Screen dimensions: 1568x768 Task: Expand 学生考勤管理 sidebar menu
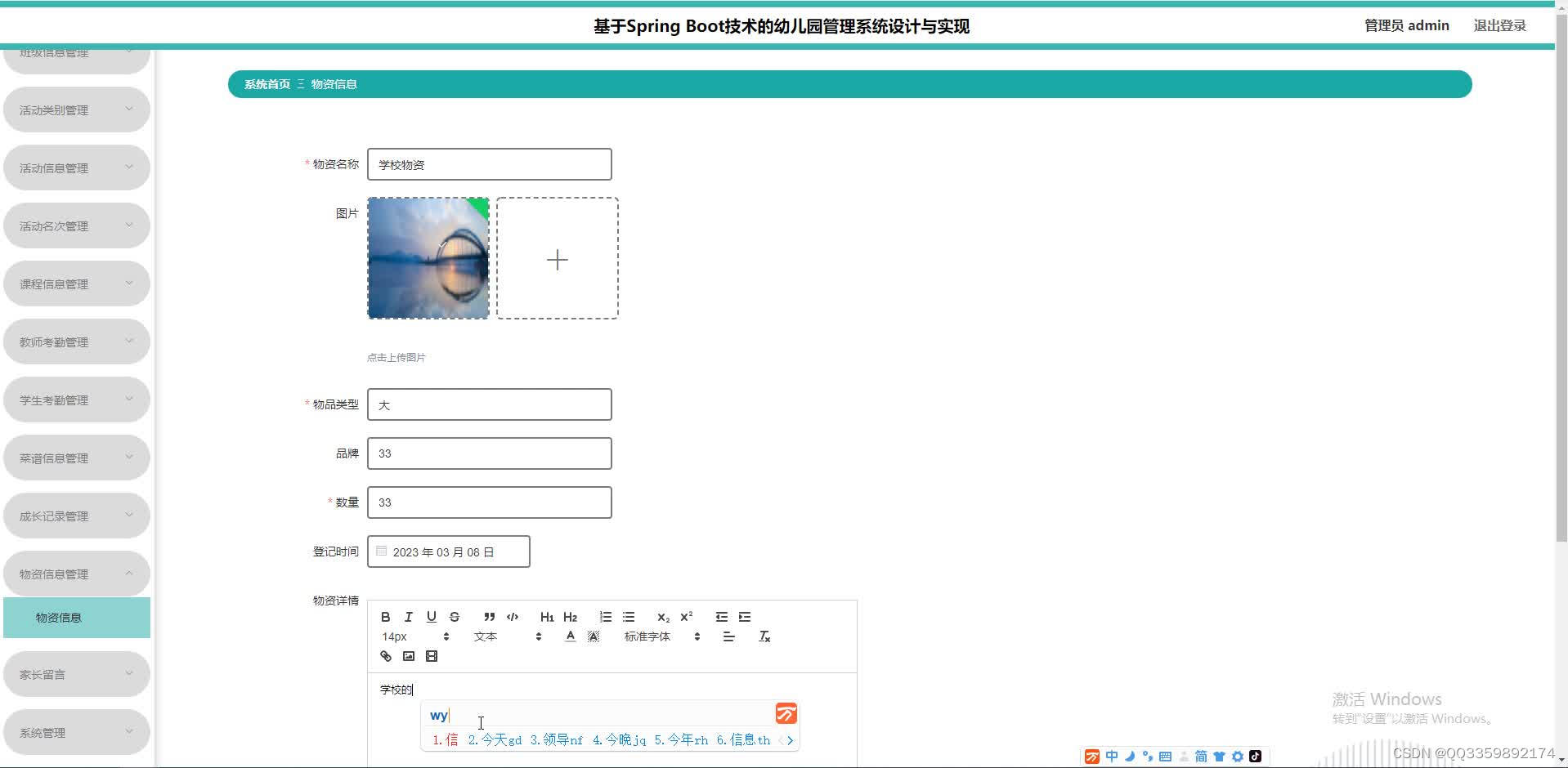click(x=77, y=400)
